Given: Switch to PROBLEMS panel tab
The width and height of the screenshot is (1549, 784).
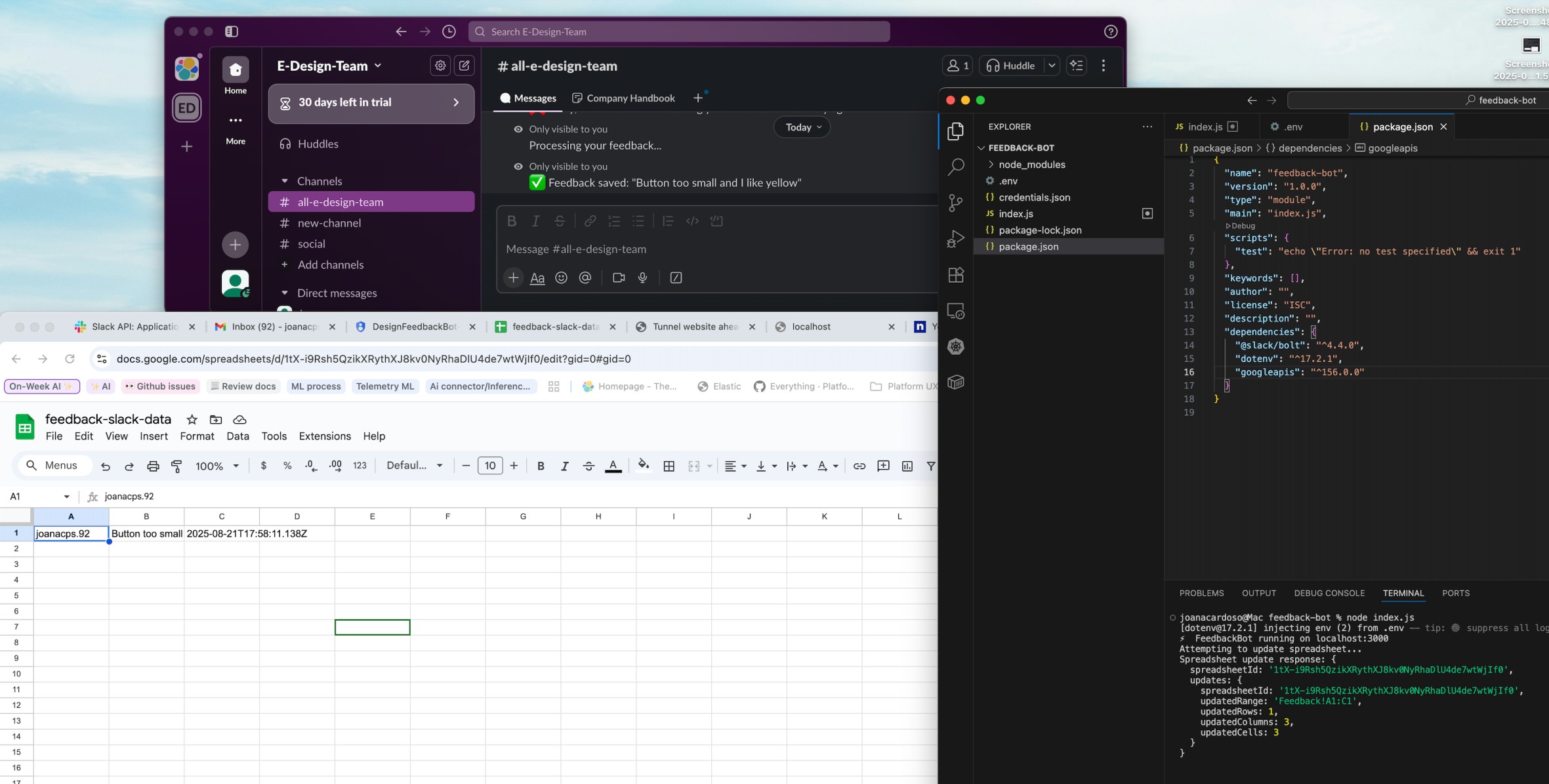Looking at the screenshot, I should pyautogui.click(x=1201, y=593).
